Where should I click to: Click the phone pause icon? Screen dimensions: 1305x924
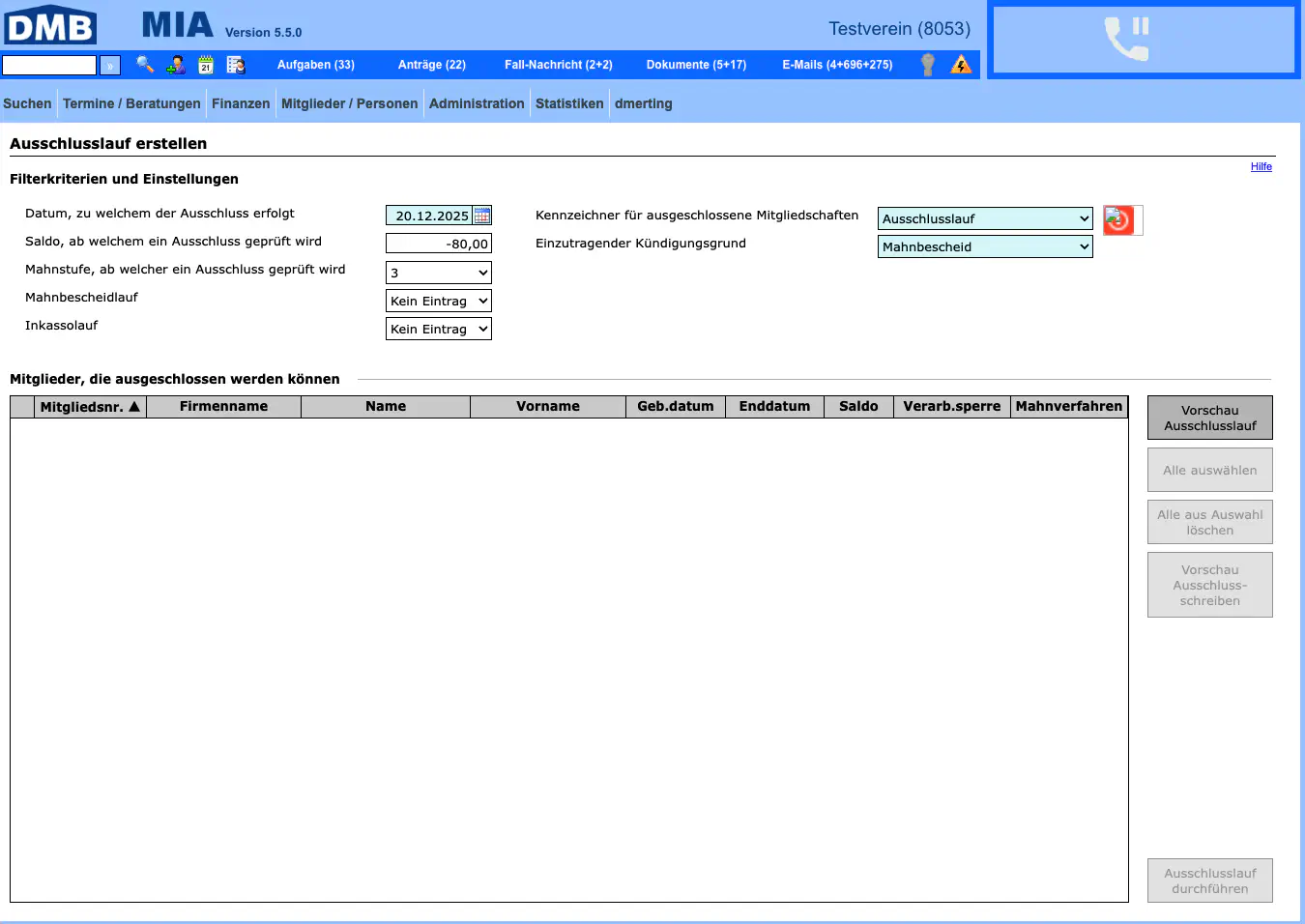pyautogui.click(x=1127, y=40)
